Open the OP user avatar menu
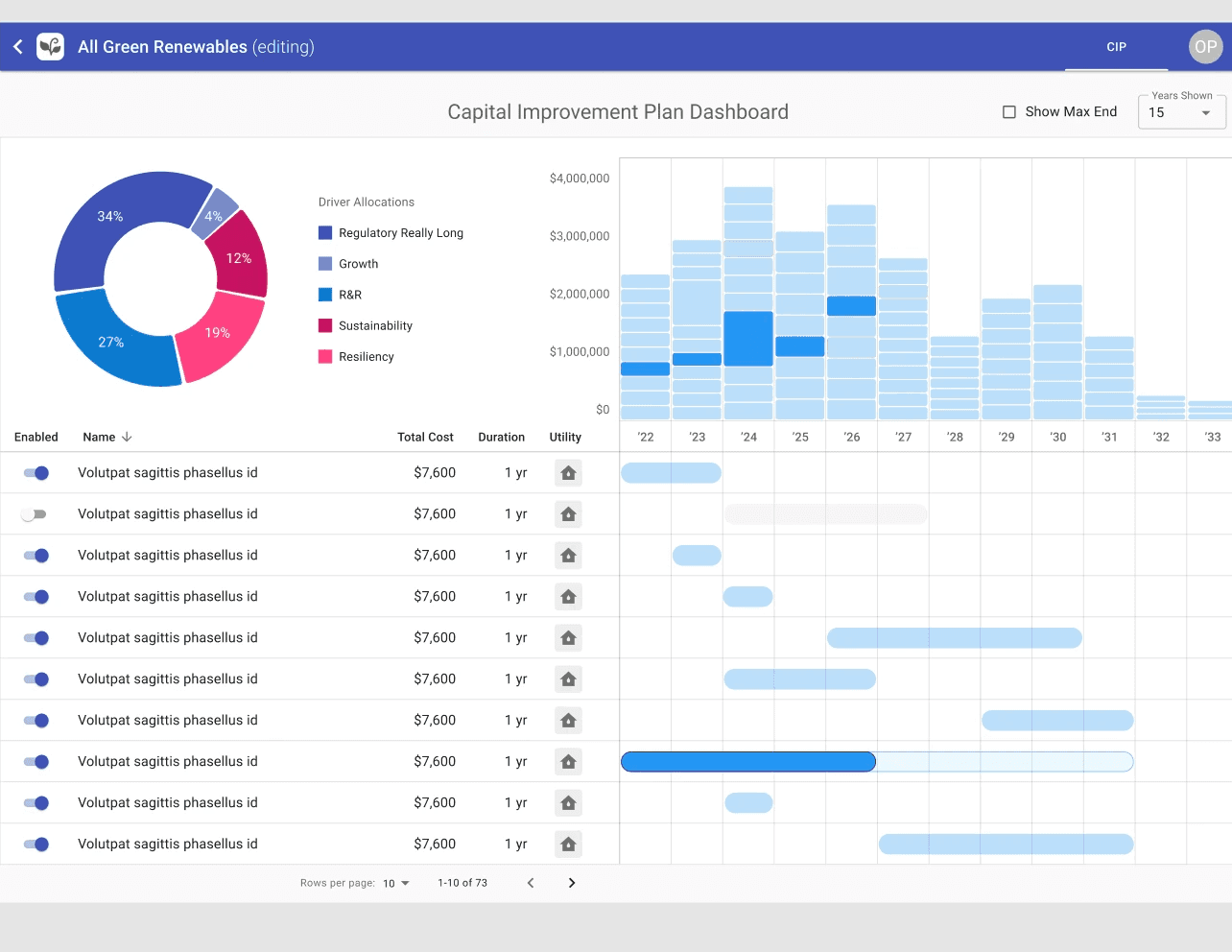This screenshot has width=1232, height=952. [1205, 46]
